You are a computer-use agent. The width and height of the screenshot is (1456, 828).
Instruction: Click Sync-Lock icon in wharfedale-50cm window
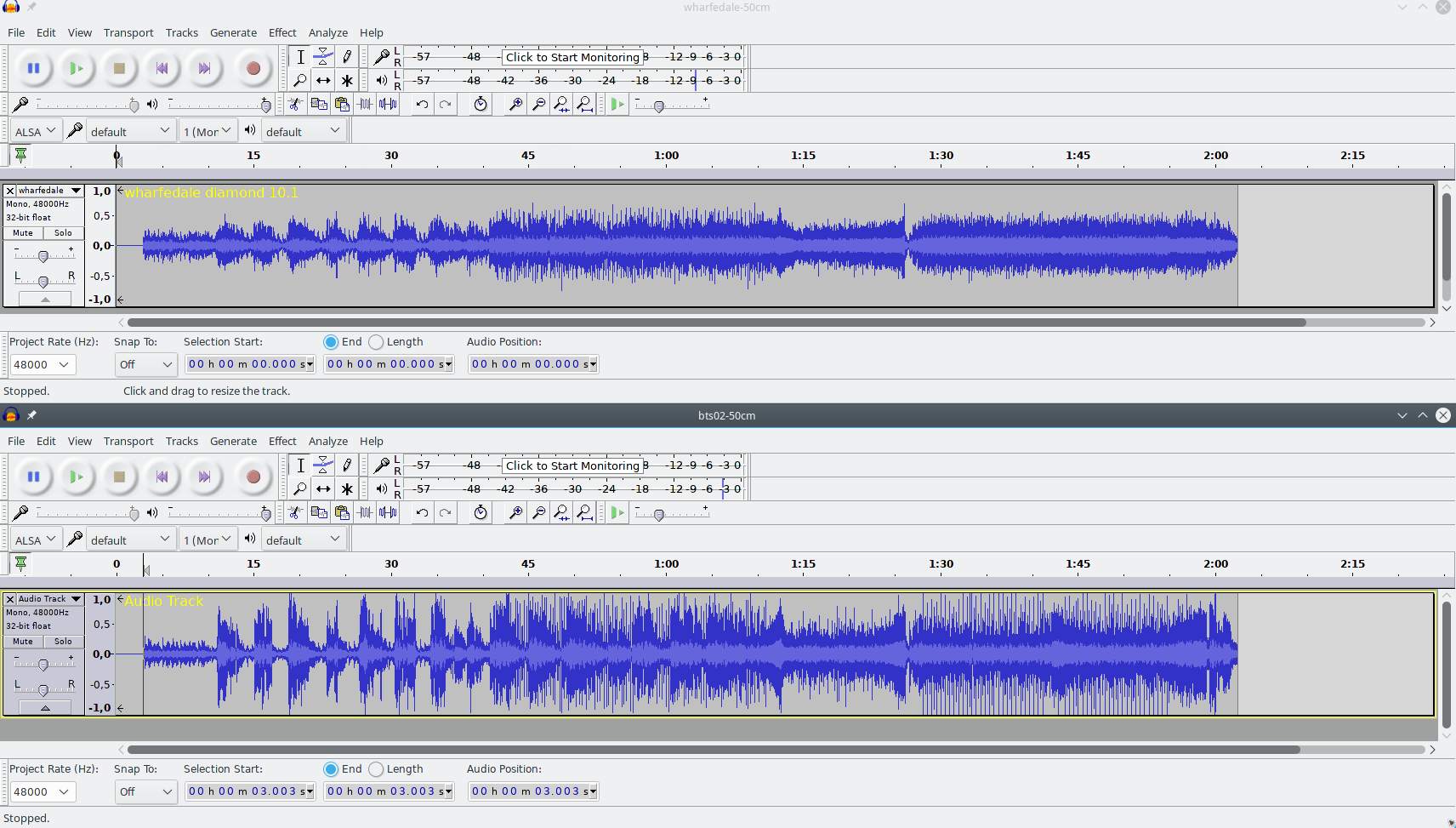pyautogui.click(x=481, y=104)
